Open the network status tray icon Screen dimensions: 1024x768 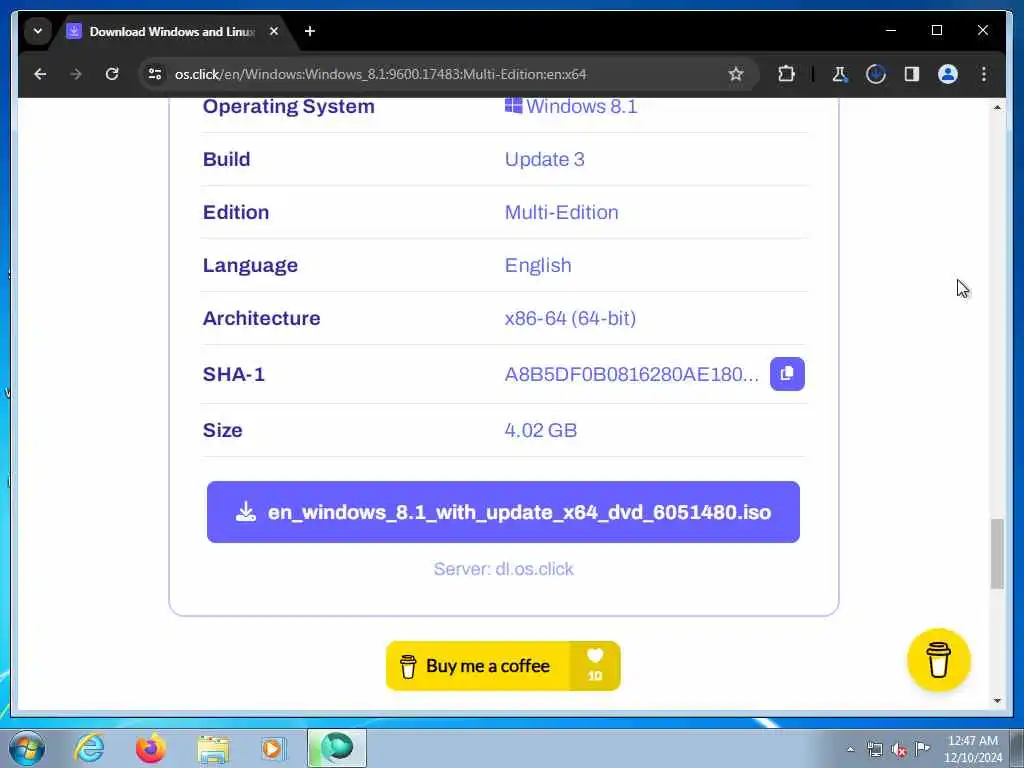(x=874, y=749)
